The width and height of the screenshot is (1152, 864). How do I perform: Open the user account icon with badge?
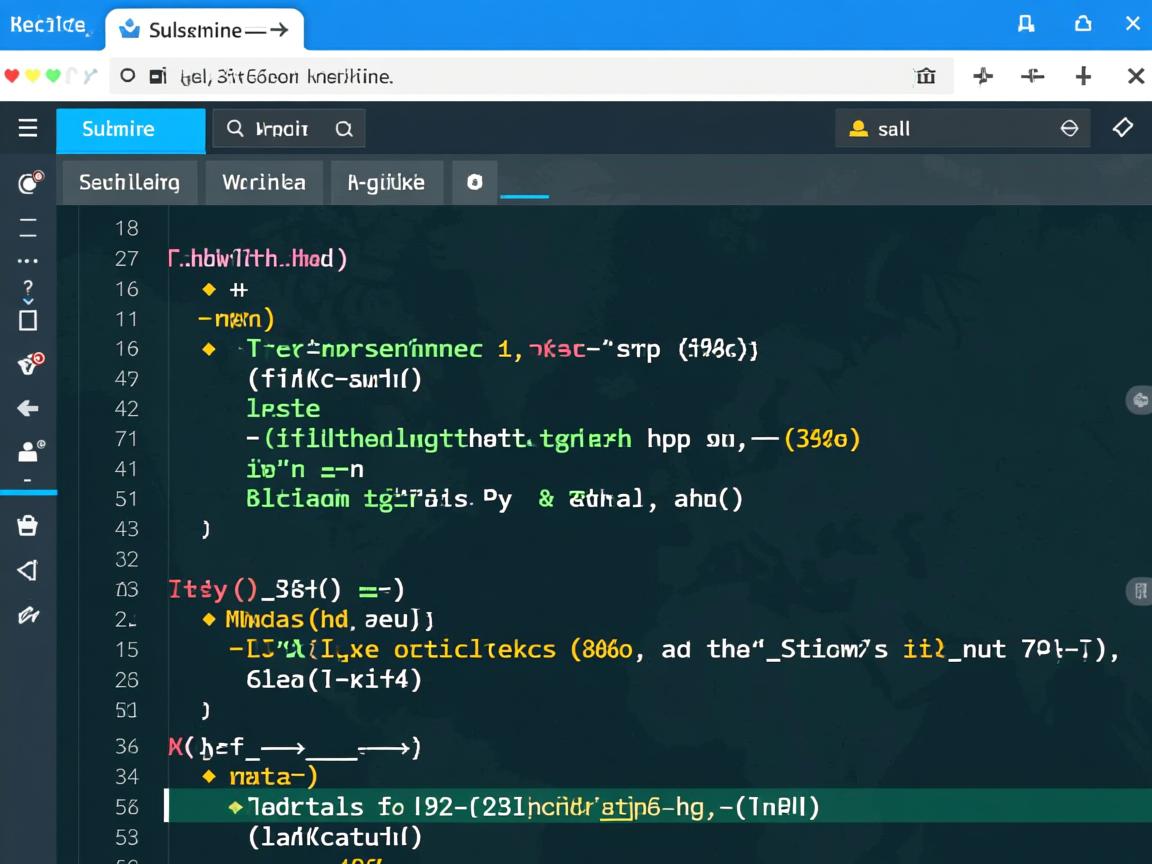pyautogui.click(x=27, y=452)
